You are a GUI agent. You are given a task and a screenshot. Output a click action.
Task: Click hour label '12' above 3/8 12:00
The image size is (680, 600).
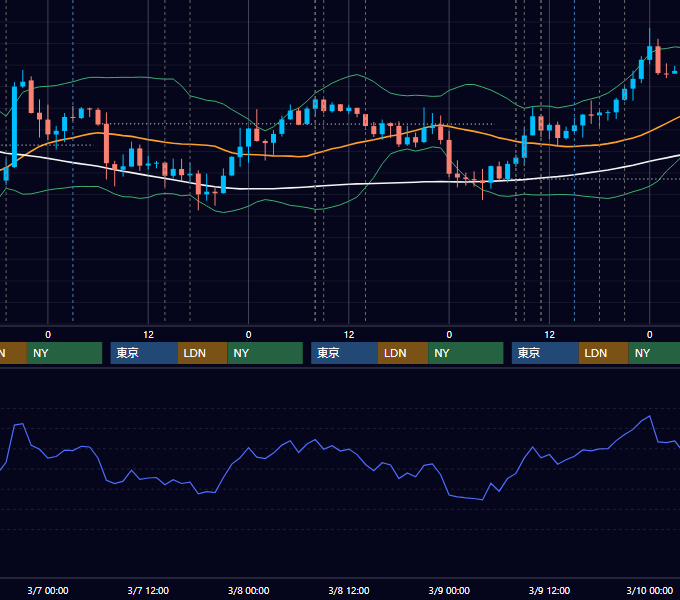[x=349, y=335]
